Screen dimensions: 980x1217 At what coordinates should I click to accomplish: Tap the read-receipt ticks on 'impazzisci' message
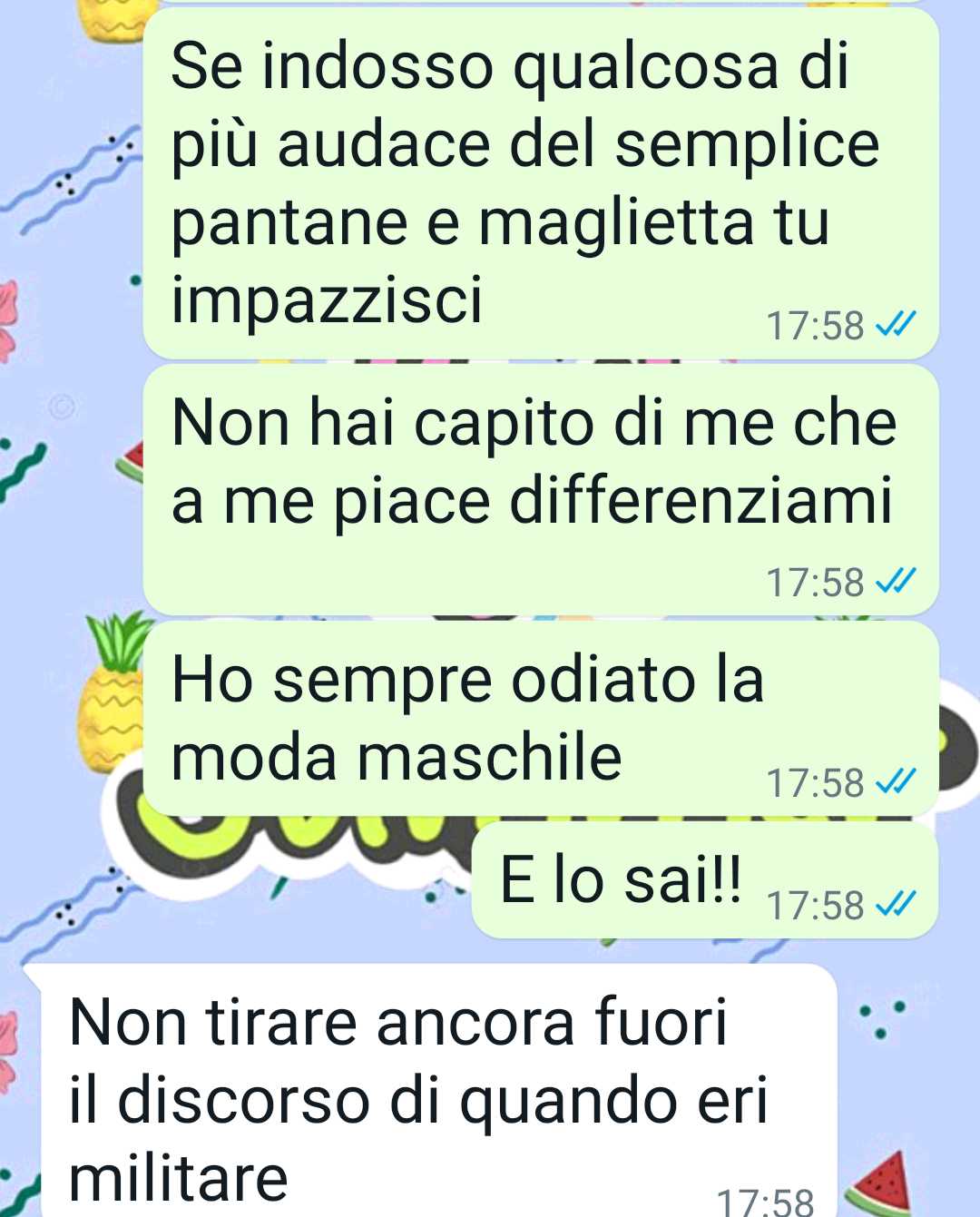tap(895, 324)
